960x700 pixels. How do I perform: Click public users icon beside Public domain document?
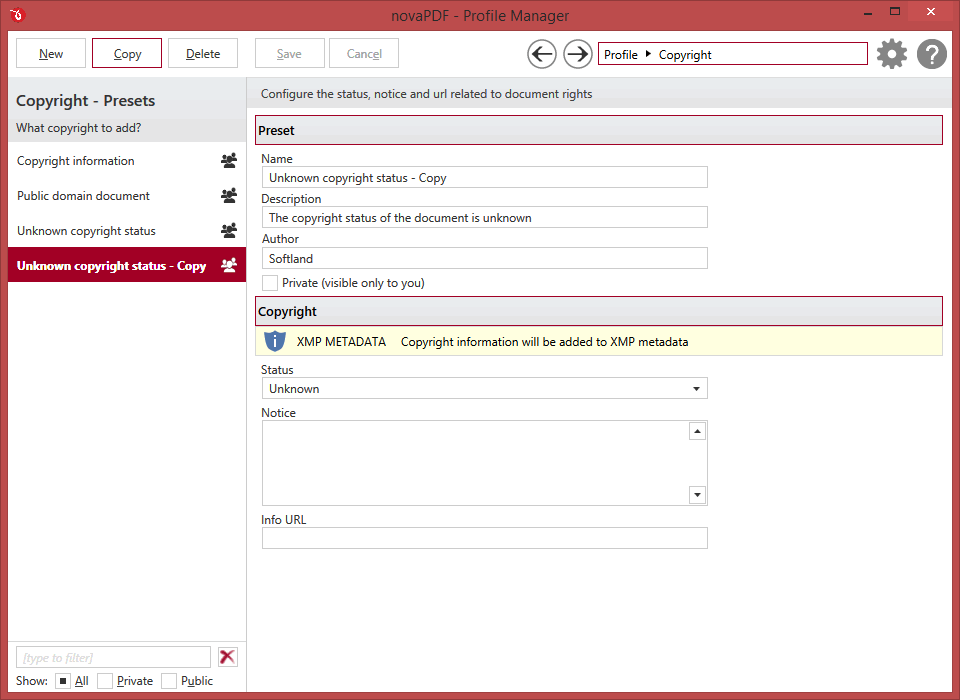[x=229, y=195]
